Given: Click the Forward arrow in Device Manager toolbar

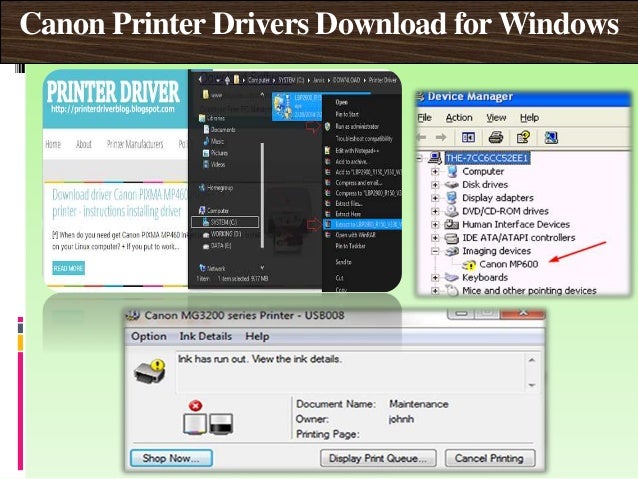Looking at the screenshot, I should 441,137.
